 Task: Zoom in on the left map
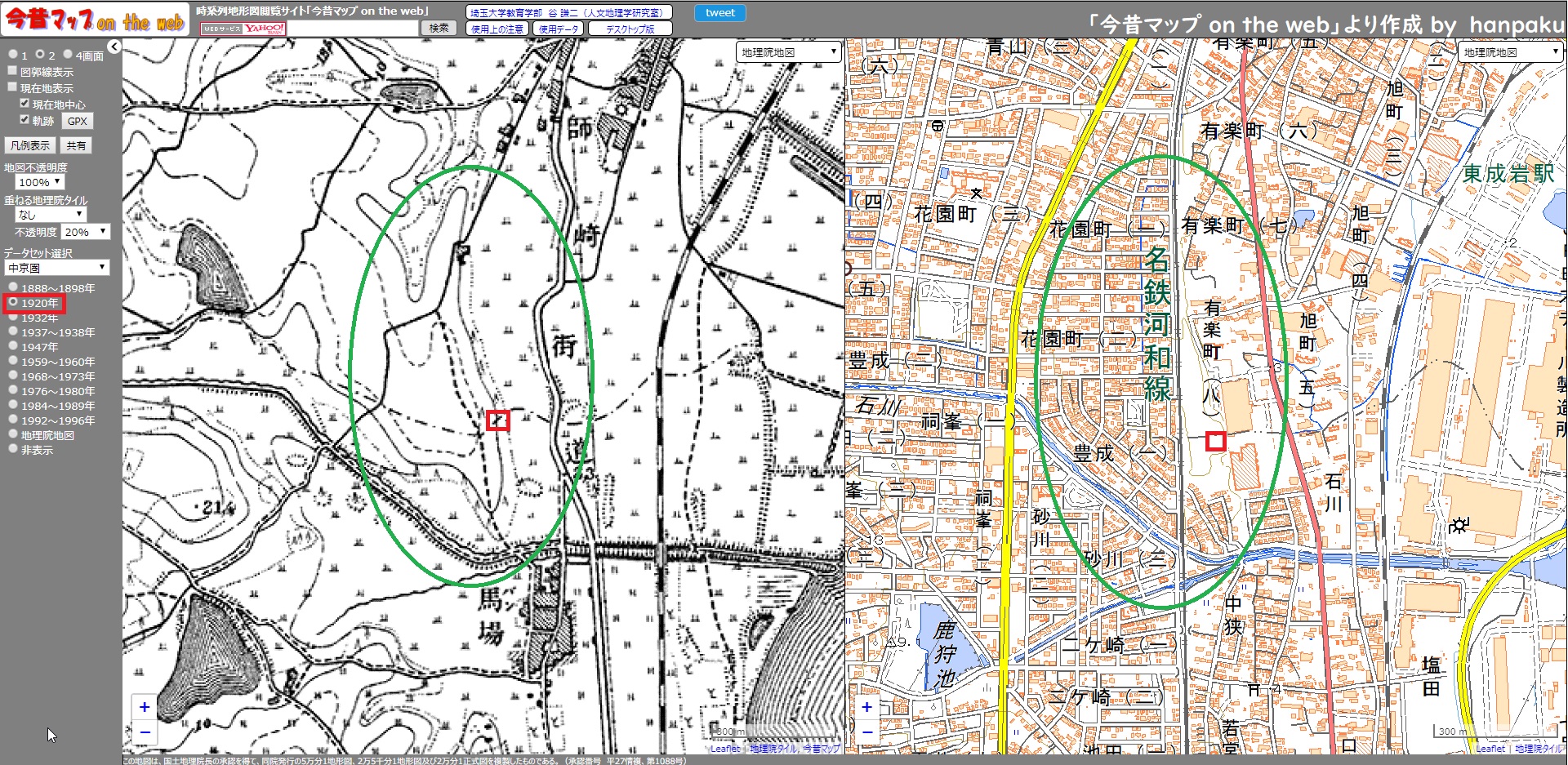pyautogui.click(x=145, y=707)
